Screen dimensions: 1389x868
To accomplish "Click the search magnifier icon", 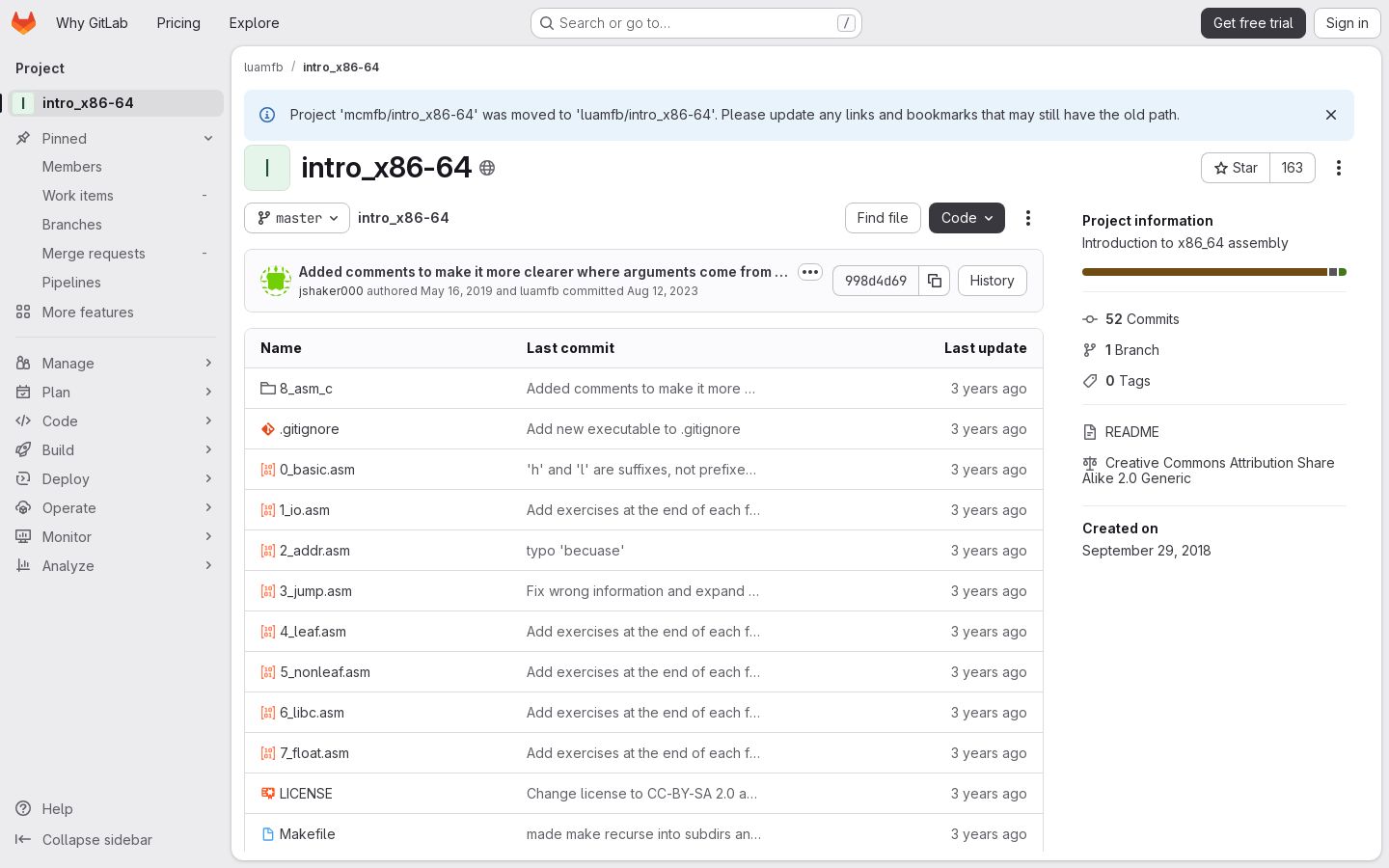I will 547,23.
